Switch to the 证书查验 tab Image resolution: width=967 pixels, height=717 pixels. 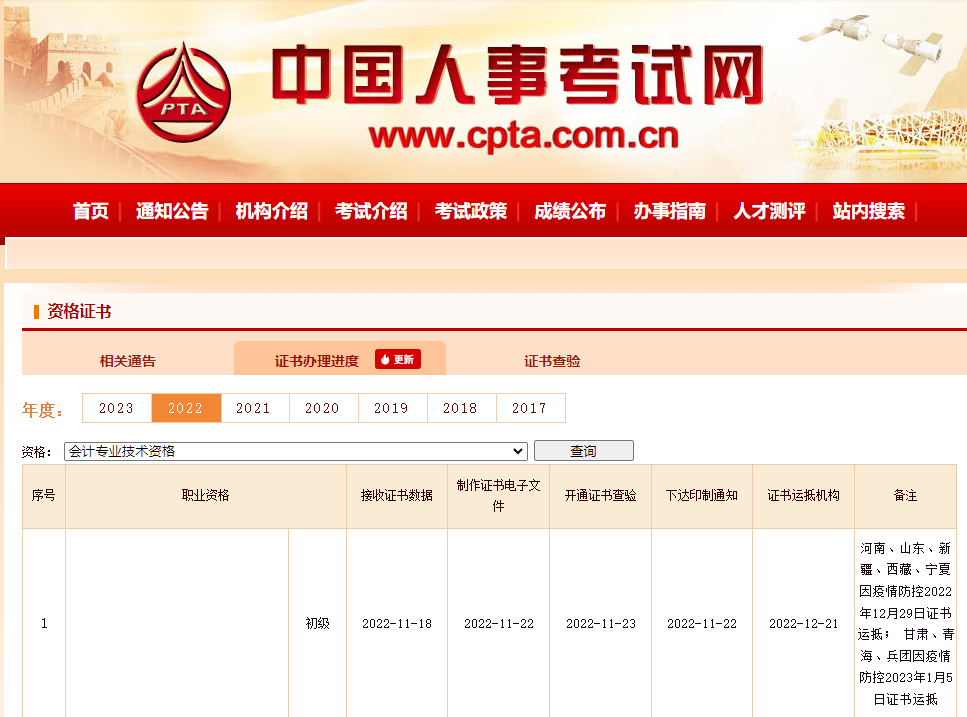click(552, 361)
